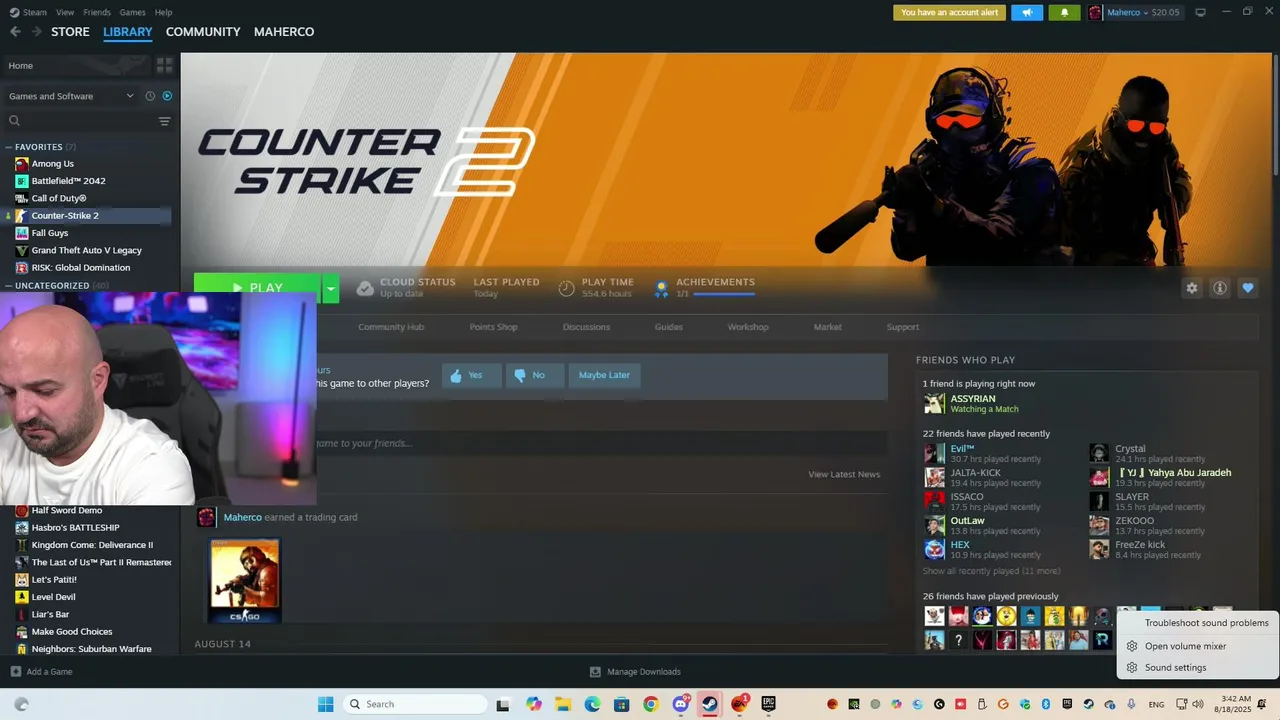Click ASSYRIAN friend avatar
Viewport: 1280px width, 720px height.
934,404
